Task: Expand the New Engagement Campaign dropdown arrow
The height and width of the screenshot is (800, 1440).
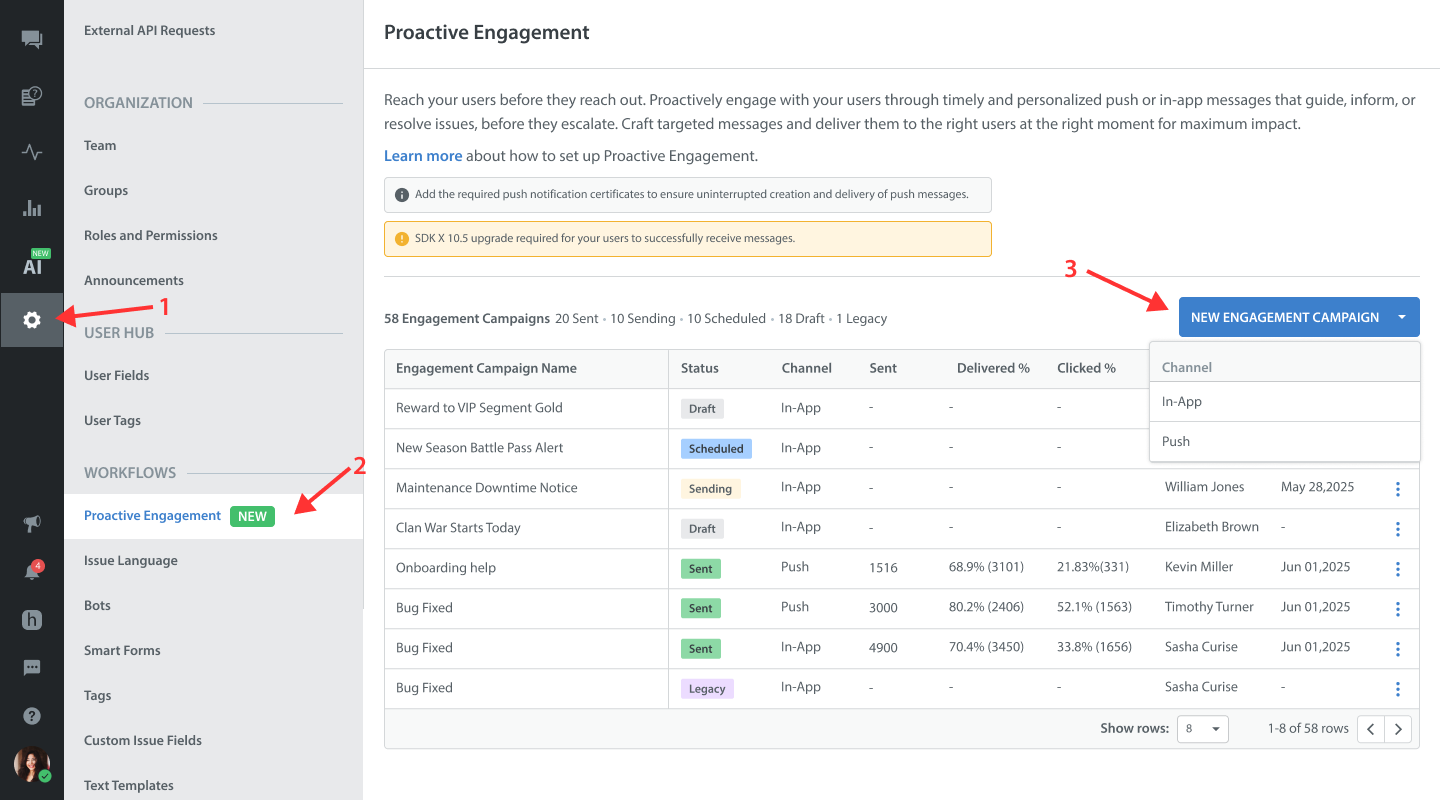Action: tap(1402, 317)
